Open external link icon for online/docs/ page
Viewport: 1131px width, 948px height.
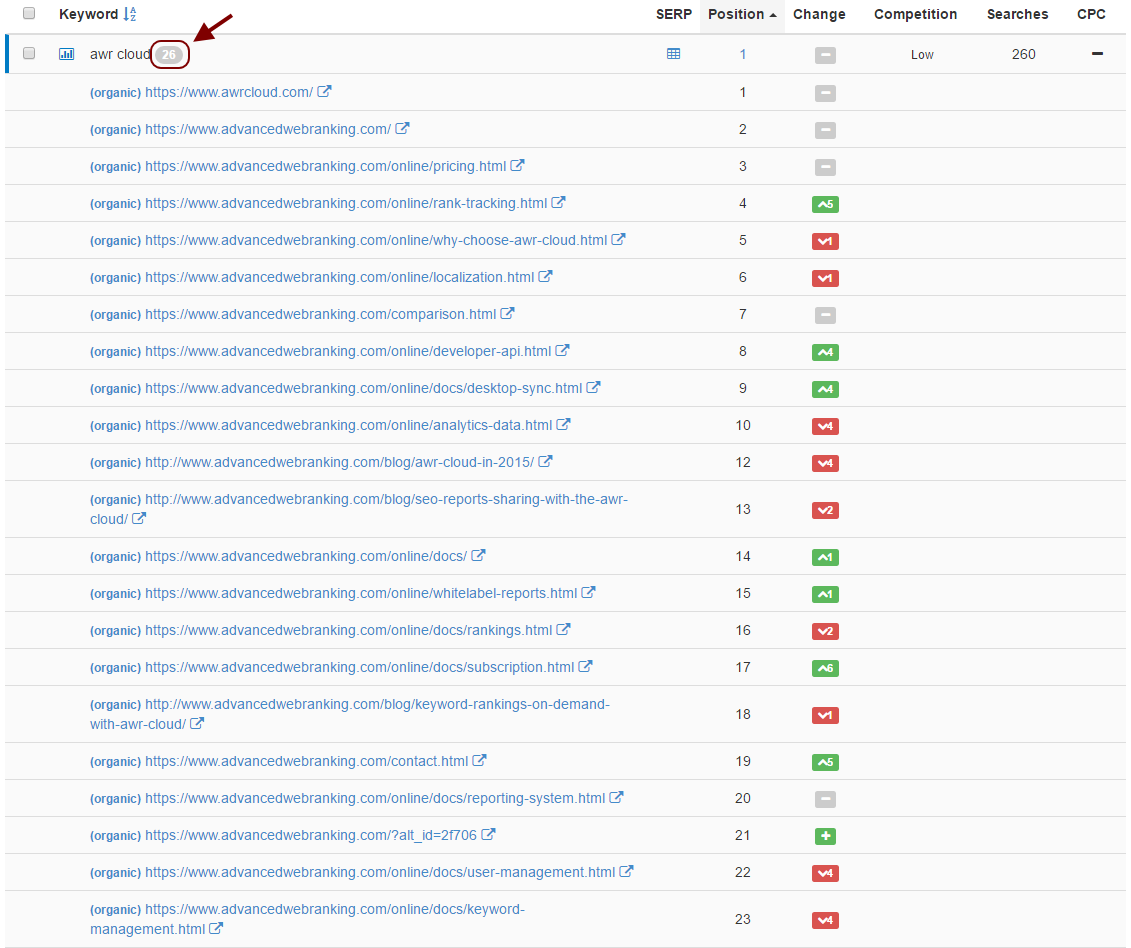click(478, 556)
